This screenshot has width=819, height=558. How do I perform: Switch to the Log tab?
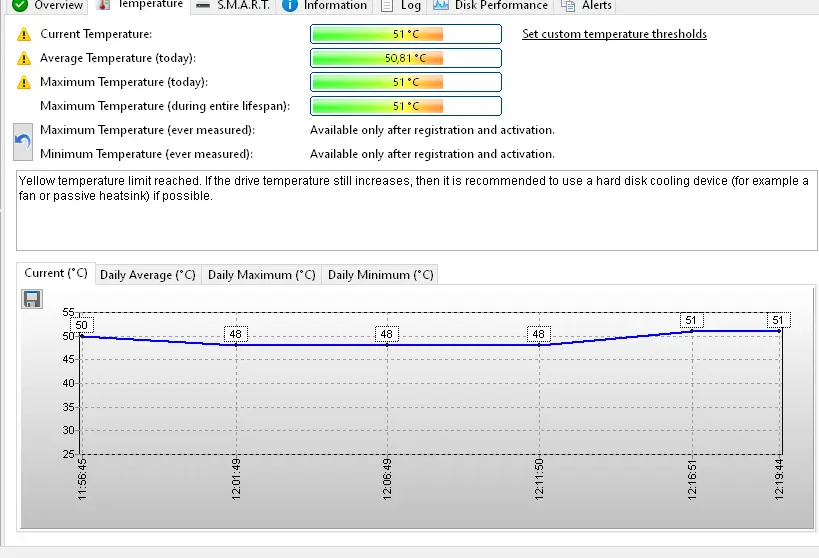click(400, 6)
